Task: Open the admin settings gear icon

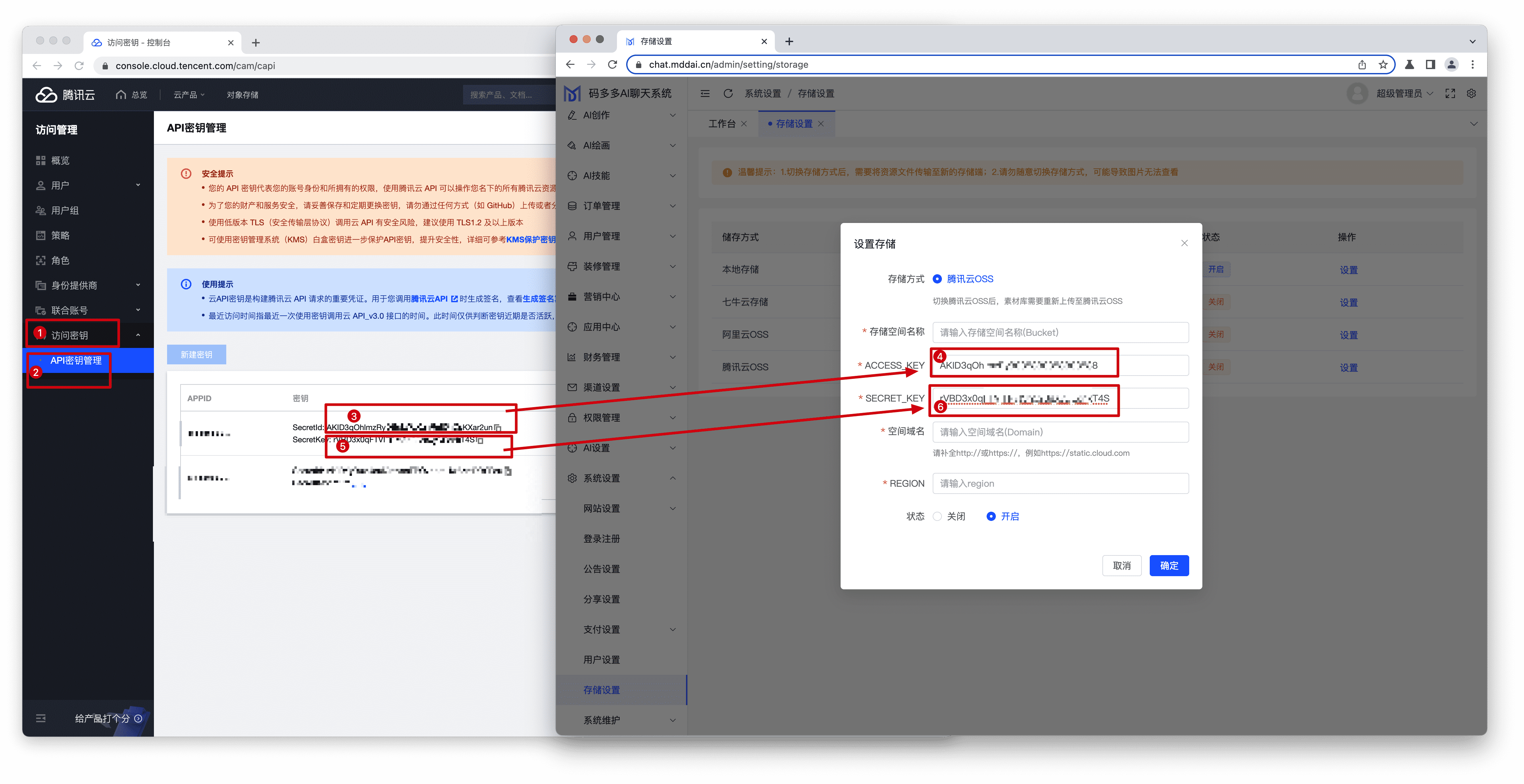Action: click(1471, 93)
